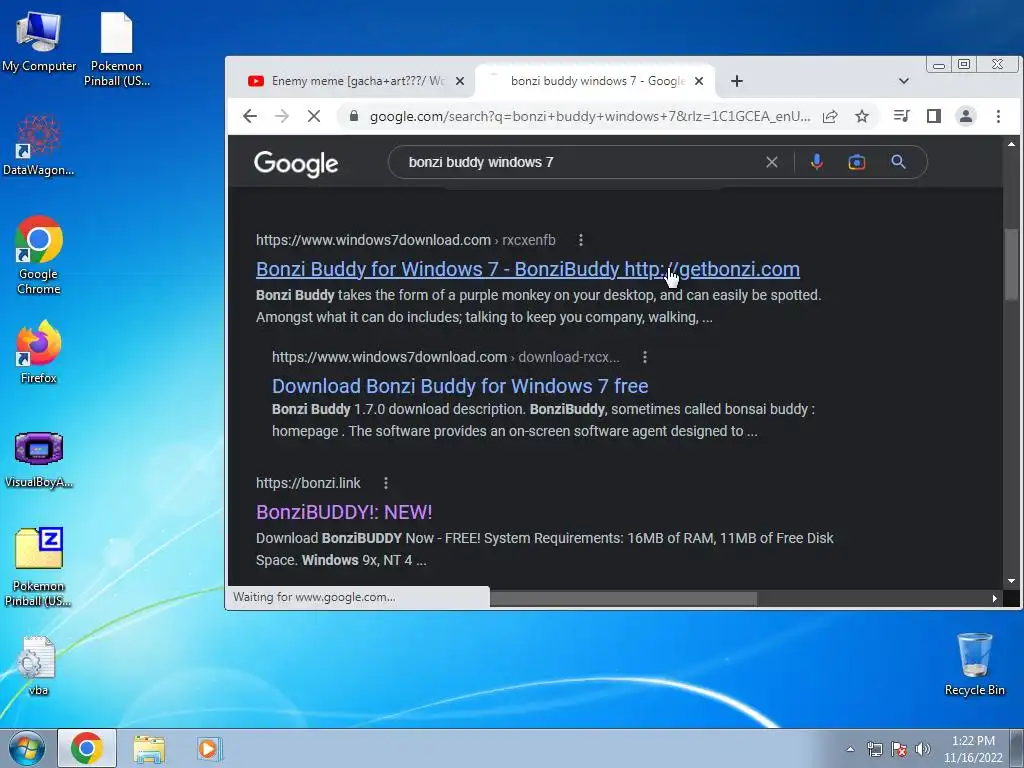Open Windows Media Player from taskbar
This screenshot has height=768, width=1024.
pyautogui.click(x=208, y=748)
